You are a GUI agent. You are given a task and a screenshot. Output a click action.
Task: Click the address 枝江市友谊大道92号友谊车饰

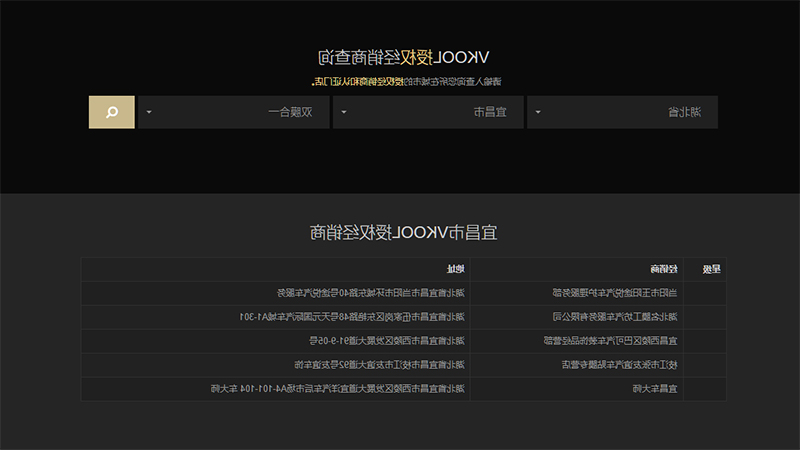click(x=379, y=365)
